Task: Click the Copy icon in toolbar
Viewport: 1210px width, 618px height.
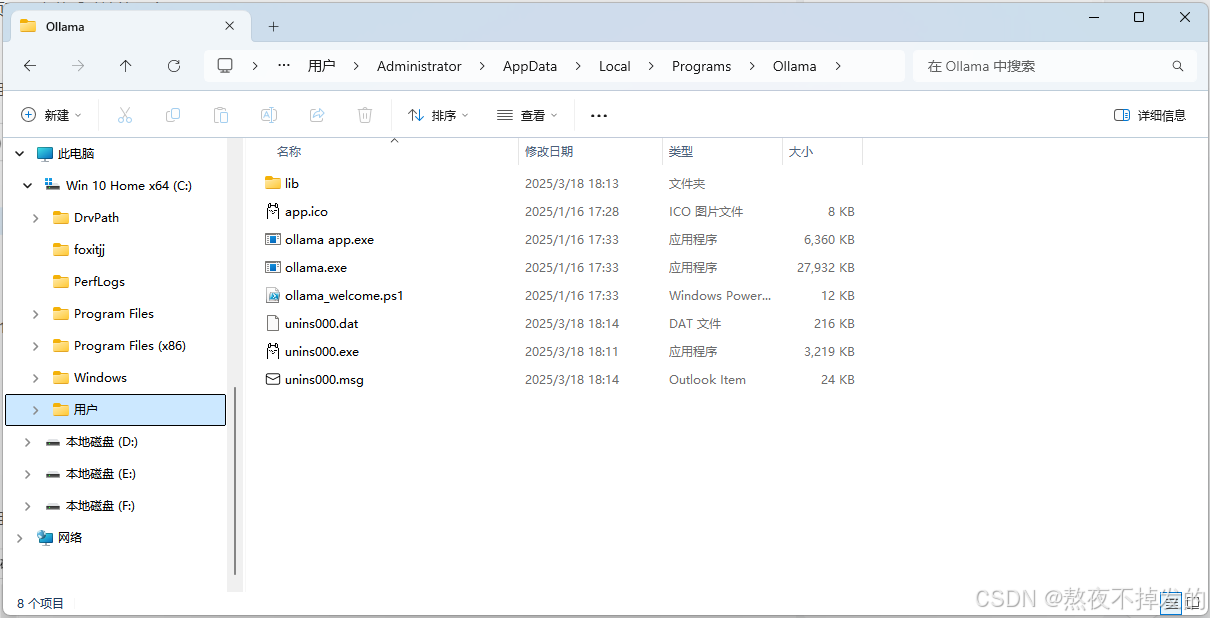Action: click(173, 115)
